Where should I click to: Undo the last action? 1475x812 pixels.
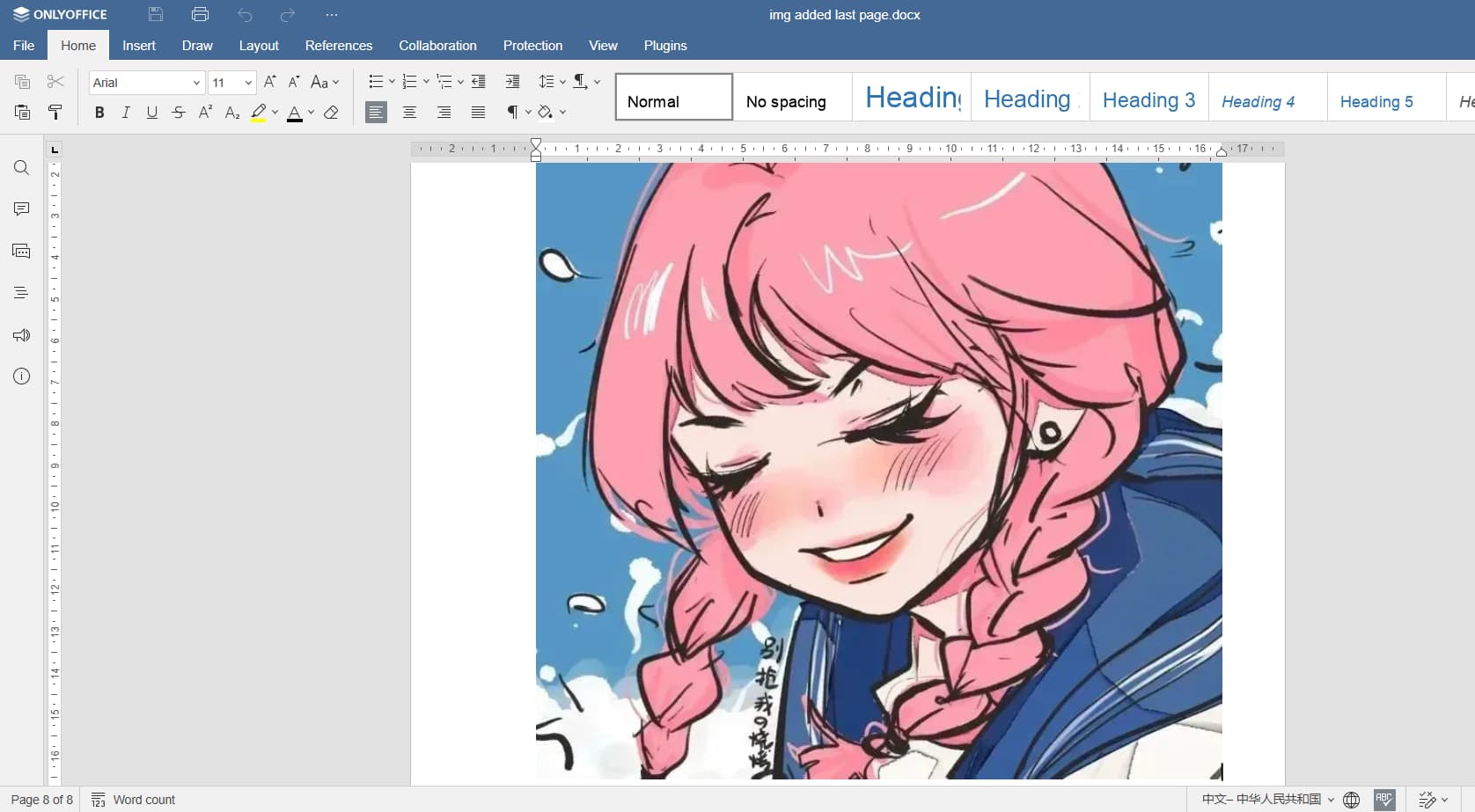[245, 15]
